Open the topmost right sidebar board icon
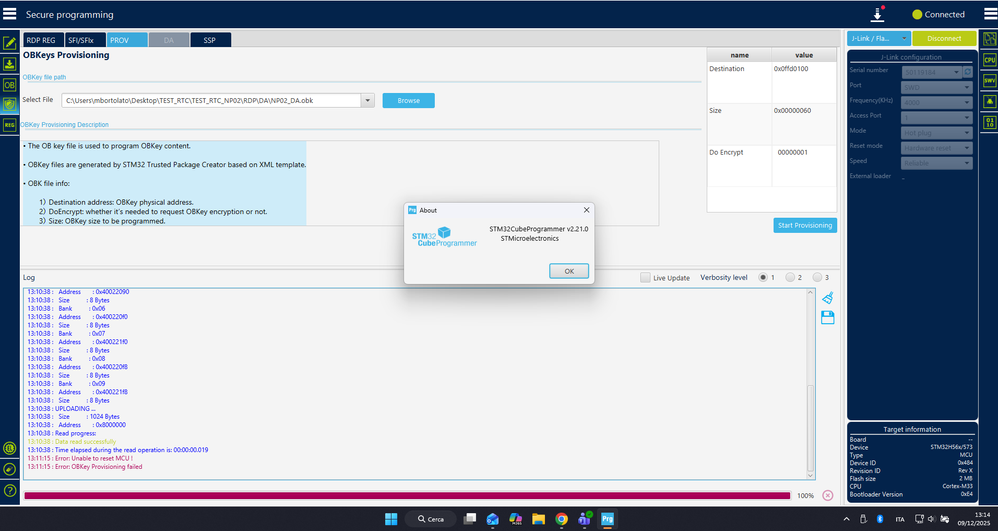Image resolution: width=998 pixels, height=531 pixels. point(990,39)
